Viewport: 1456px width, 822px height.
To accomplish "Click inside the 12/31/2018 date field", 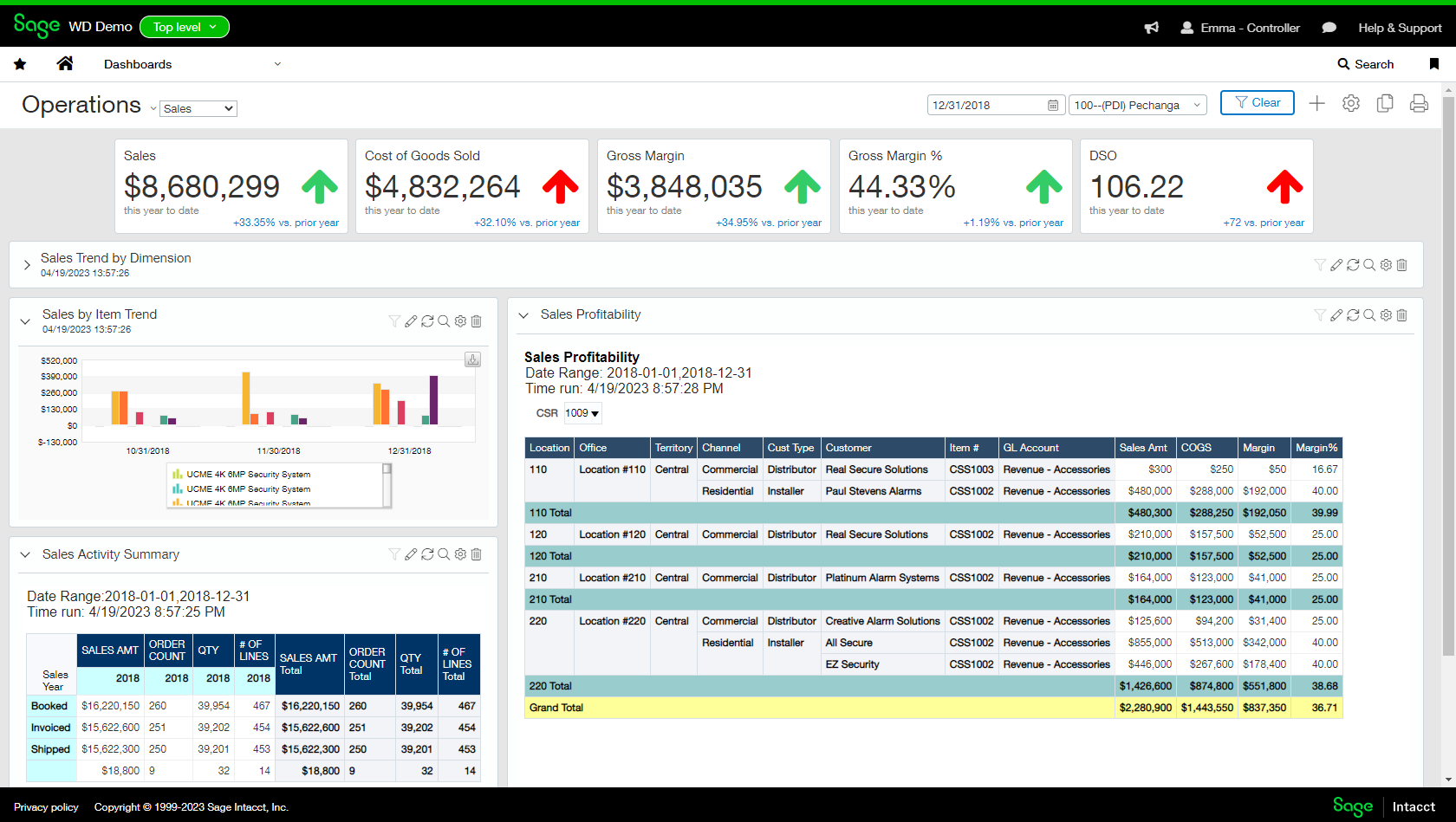I will (971, 105).
